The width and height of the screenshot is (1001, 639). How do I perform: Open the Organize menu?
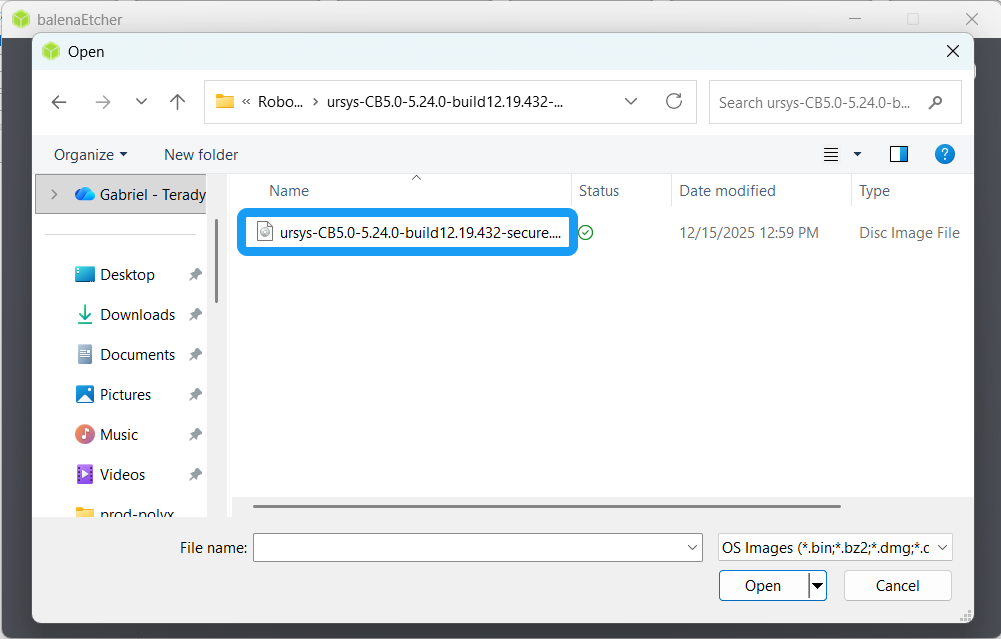pos(90,155)
